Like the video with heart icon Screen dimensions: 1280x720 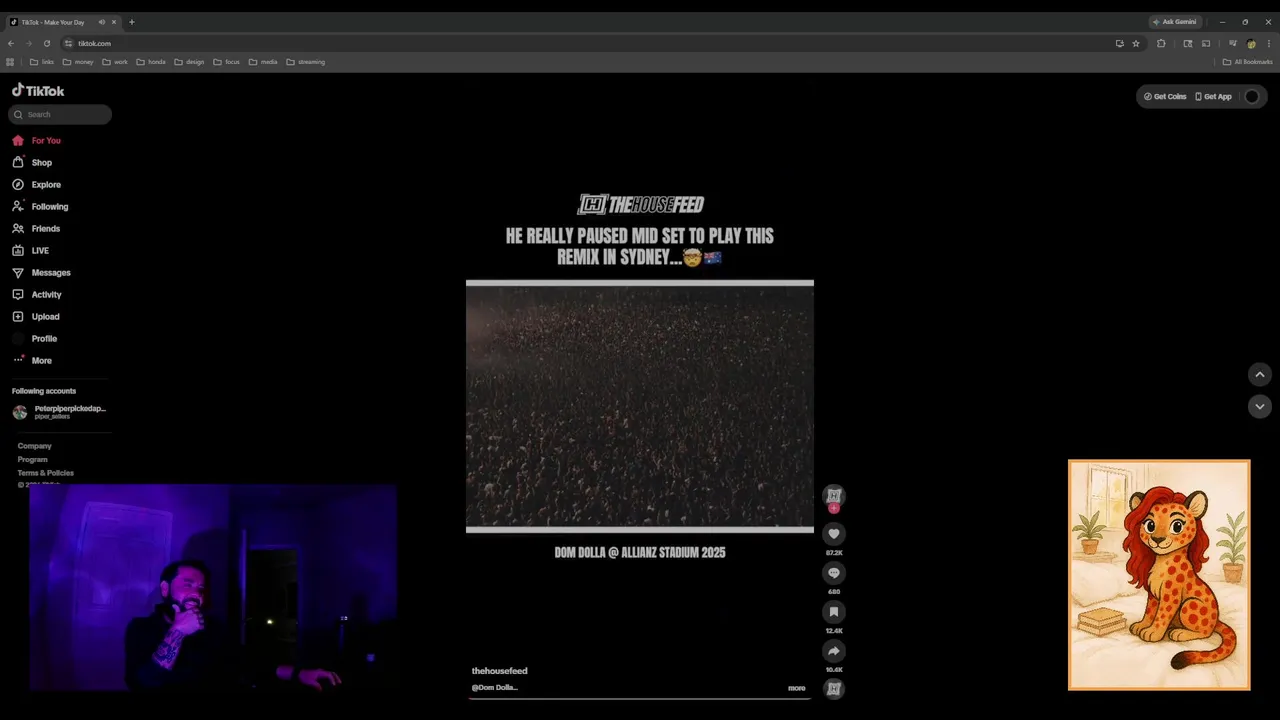point(834,534)
